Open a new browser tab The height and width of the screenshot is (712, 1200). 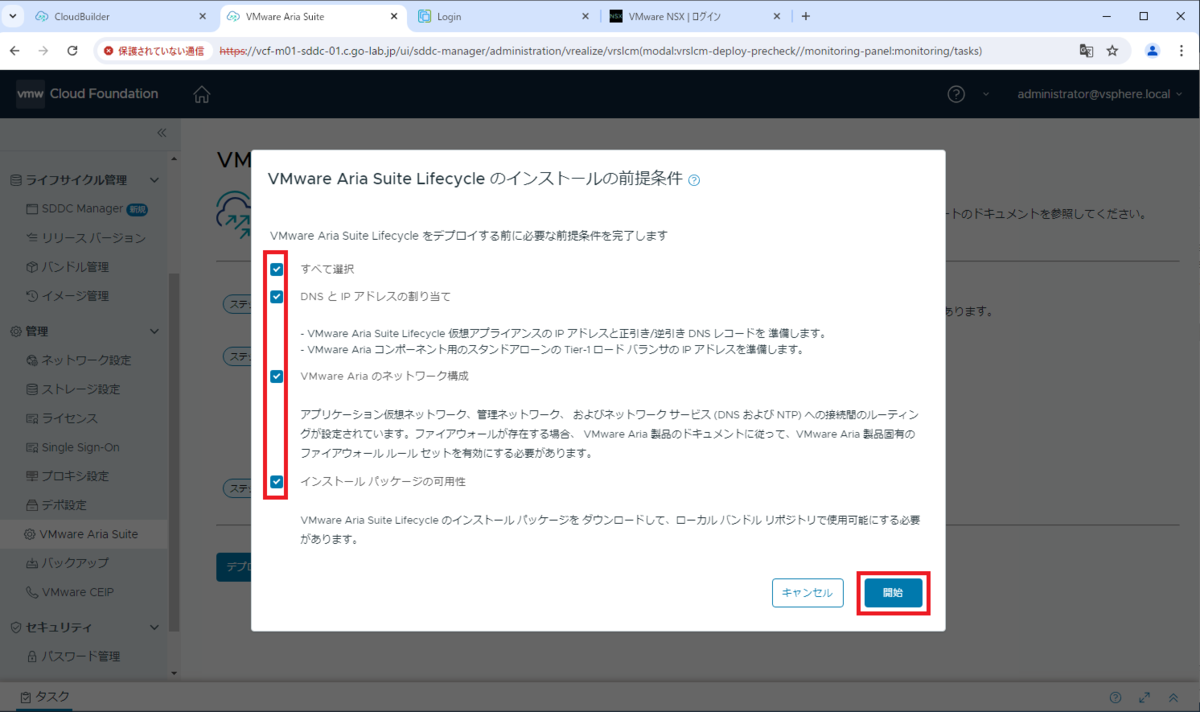[x=806, y=16]
